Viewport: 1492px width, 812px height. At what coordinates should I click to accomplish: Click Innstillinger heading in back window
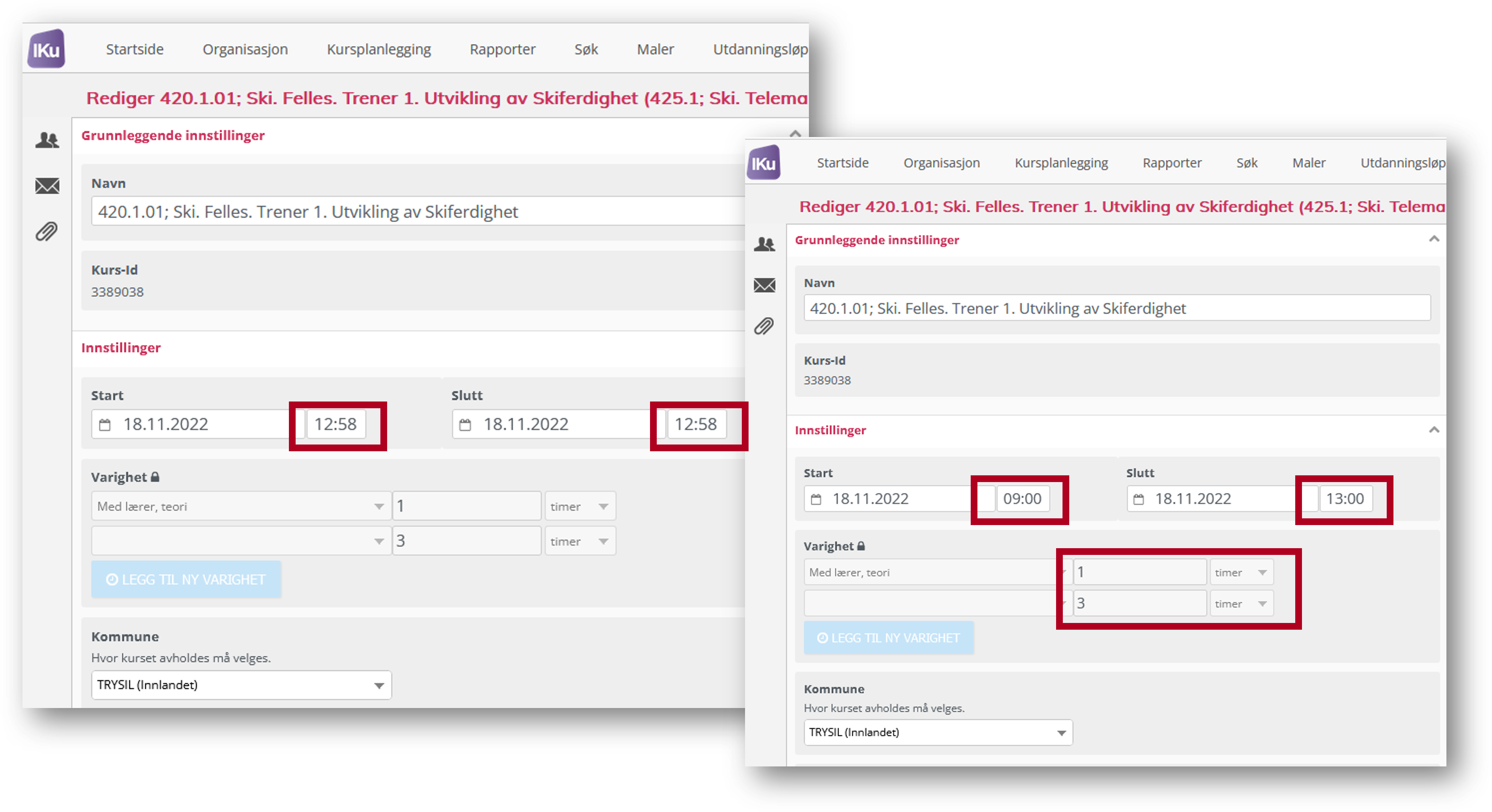click(121, 348)
